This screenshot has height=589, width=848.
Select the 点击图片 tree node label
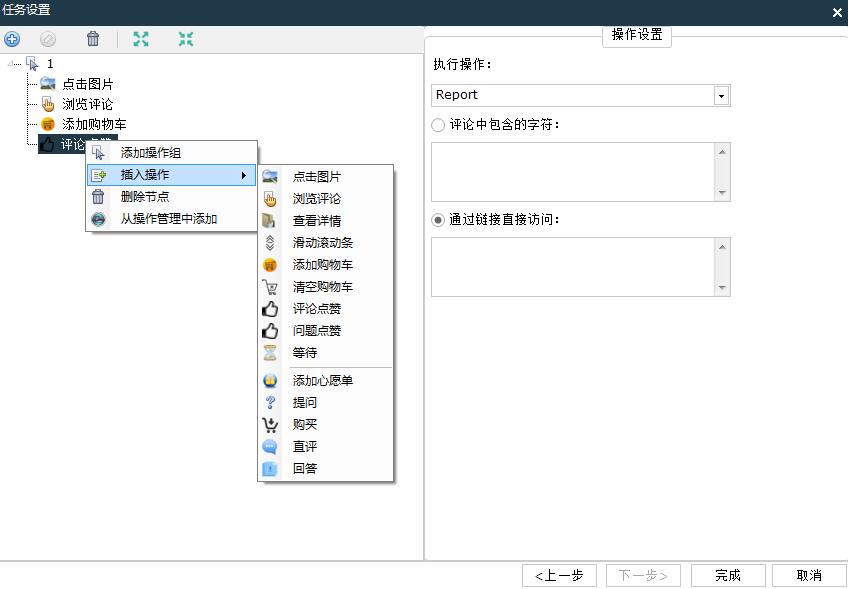point(88,84)
